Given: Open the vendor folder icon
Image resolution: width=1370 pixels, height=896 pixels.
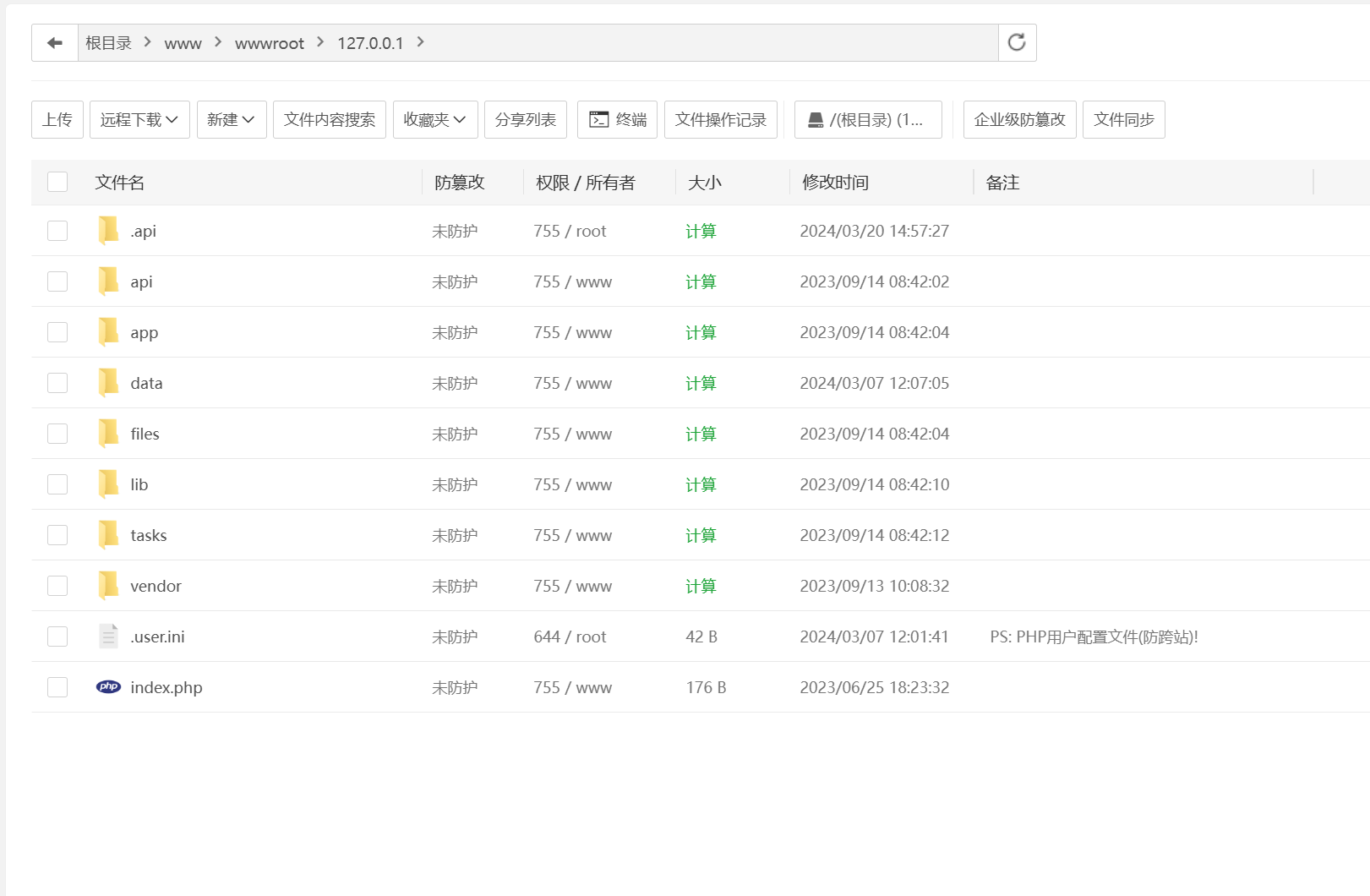Looking at the screenshot, I should [108, 586].
